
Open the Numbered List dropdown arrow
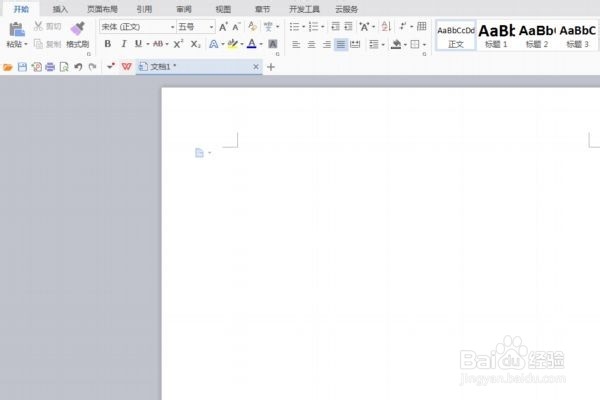coord(323,27)
